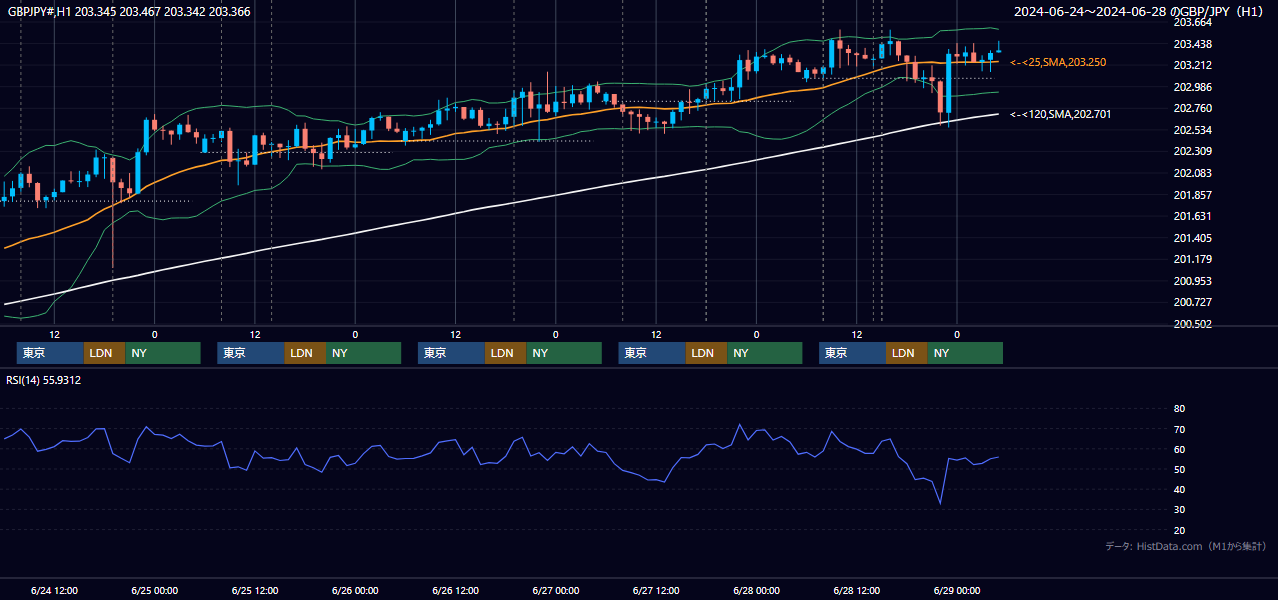Select the 6/27 00:00 date label
Image resolution: width=1278 pixels, height=600 pixels.
(x=556, y=591)
